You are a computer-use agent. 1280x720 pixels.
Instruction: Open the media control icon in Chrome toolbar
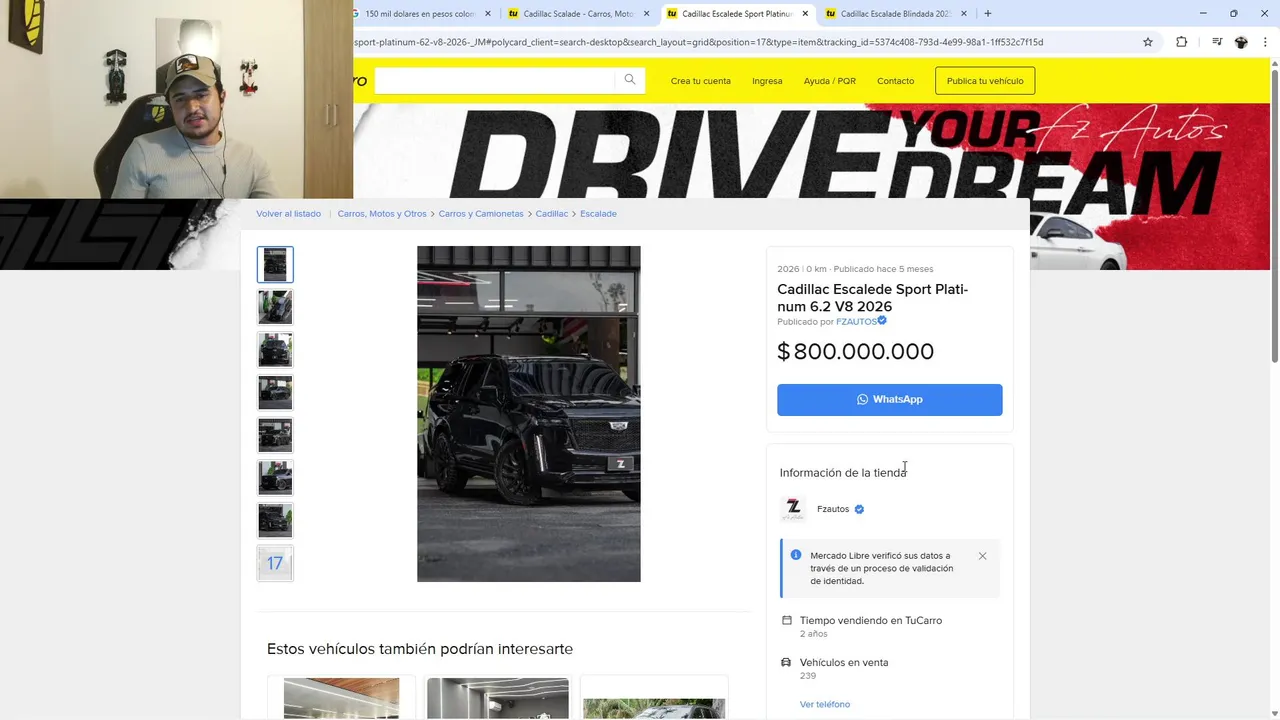click(x=1216, y=42)
